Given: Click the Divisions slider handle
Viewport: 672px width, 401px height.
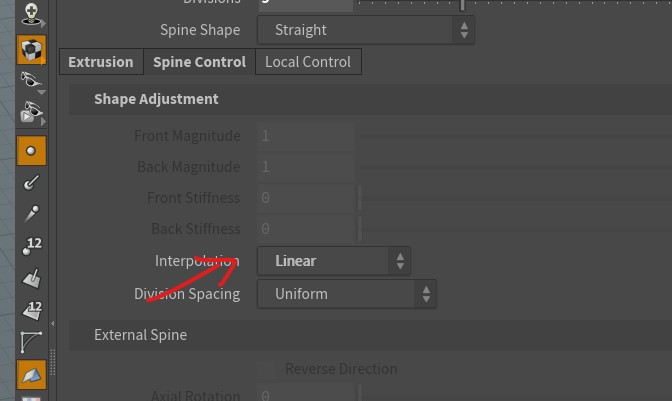Looking at the screenshot, I should pos(462,5).
